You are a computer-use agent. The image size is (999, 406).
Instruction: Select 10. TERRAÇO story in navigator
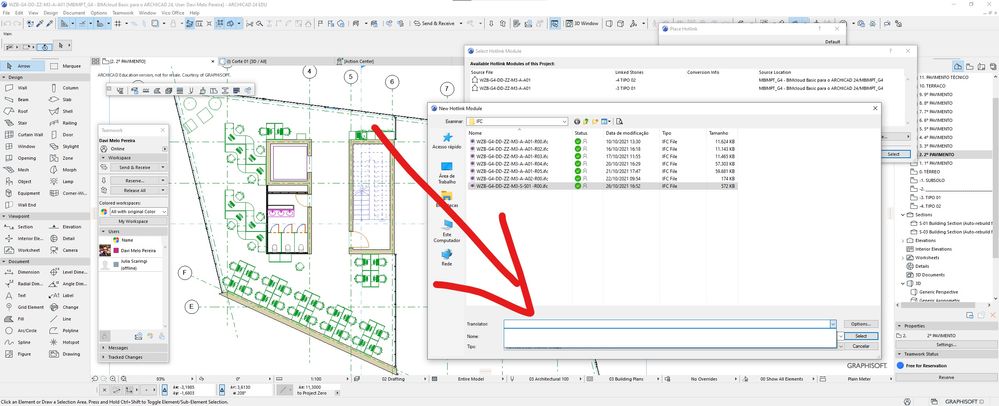[933, 85]
